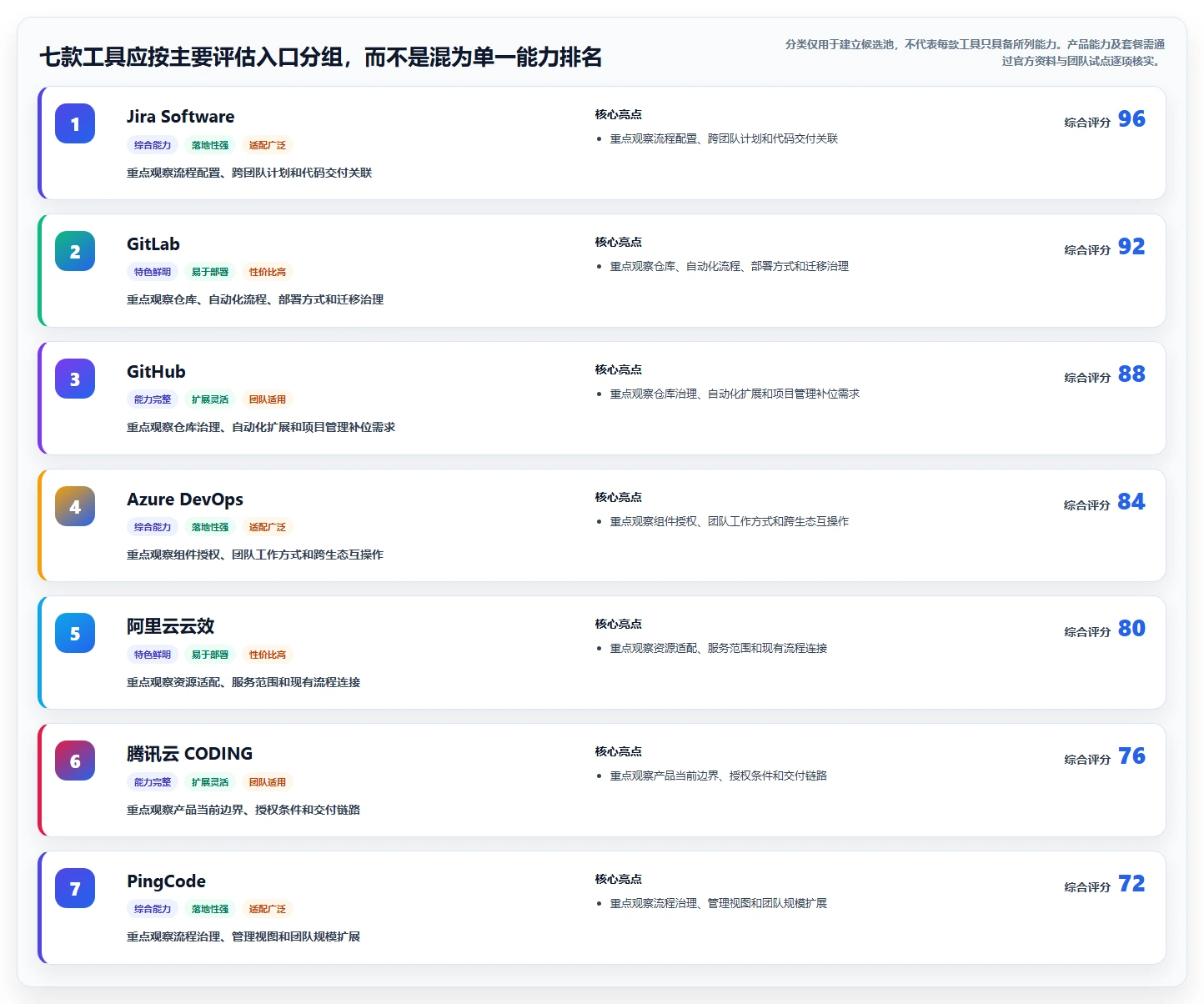Click the 核心亮点 heading in GitLab card

tap(619, 242)
